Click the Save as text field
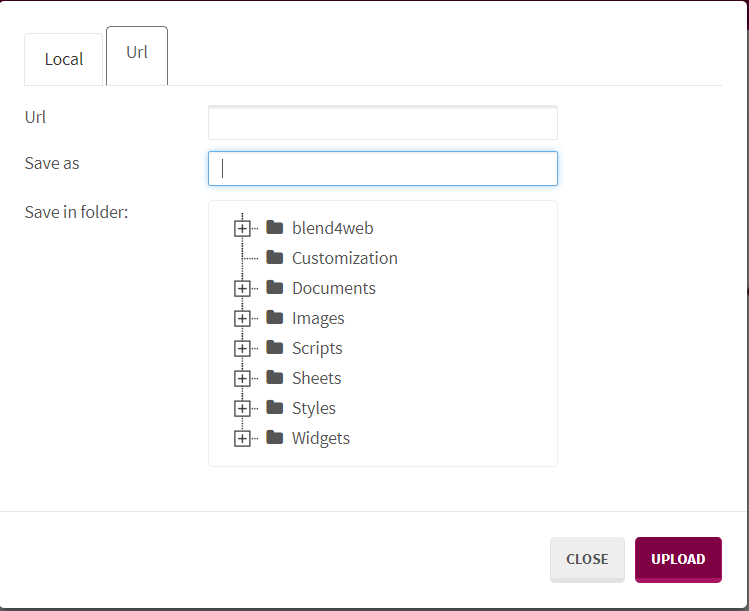 point(382,168)
